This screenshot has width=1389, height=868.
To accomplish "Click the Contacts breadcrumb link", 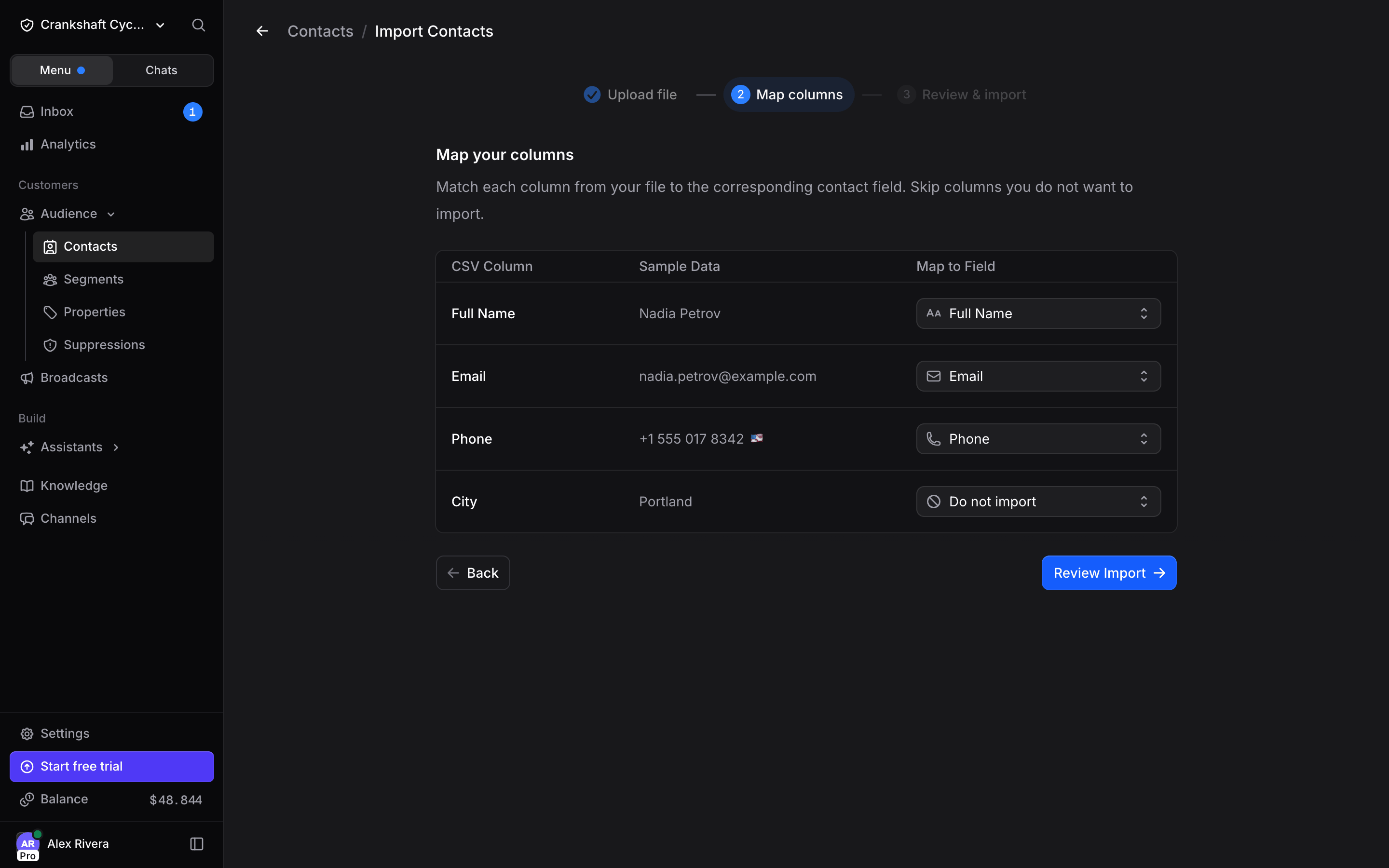I will pos(320,31).
